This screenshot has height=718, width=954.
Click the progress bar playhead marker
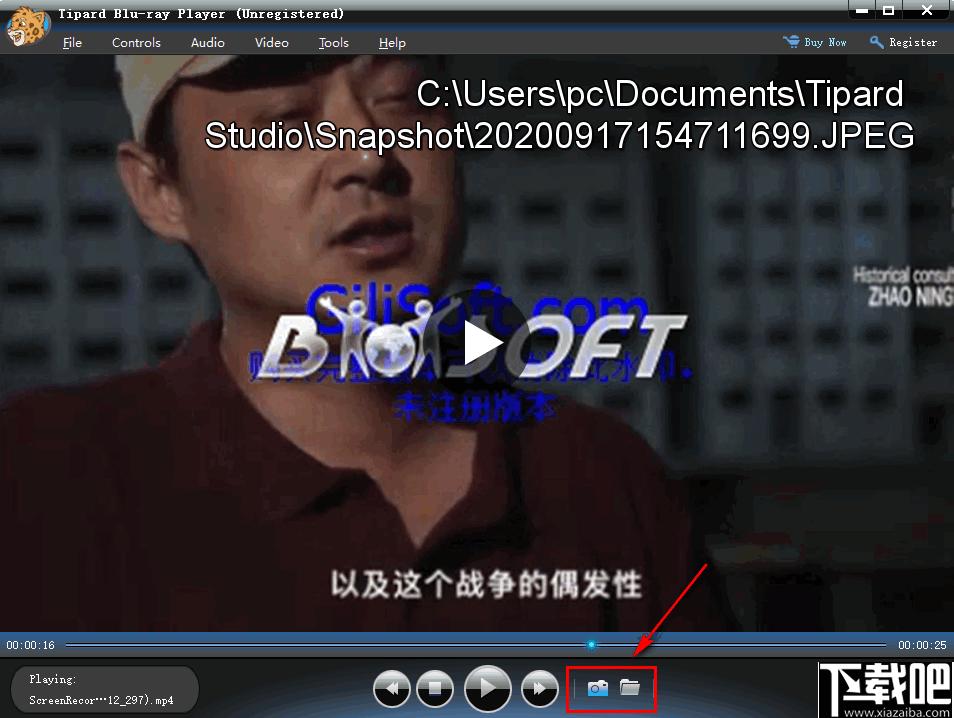(591, 644)
